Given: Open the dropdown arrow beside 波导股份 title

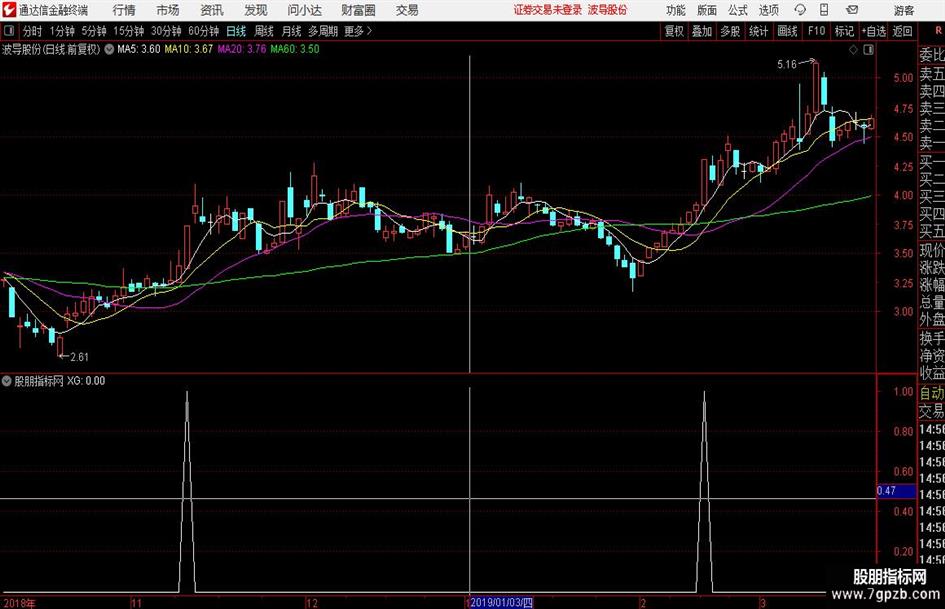Looking at the screenshot, I should pos(109,49).
